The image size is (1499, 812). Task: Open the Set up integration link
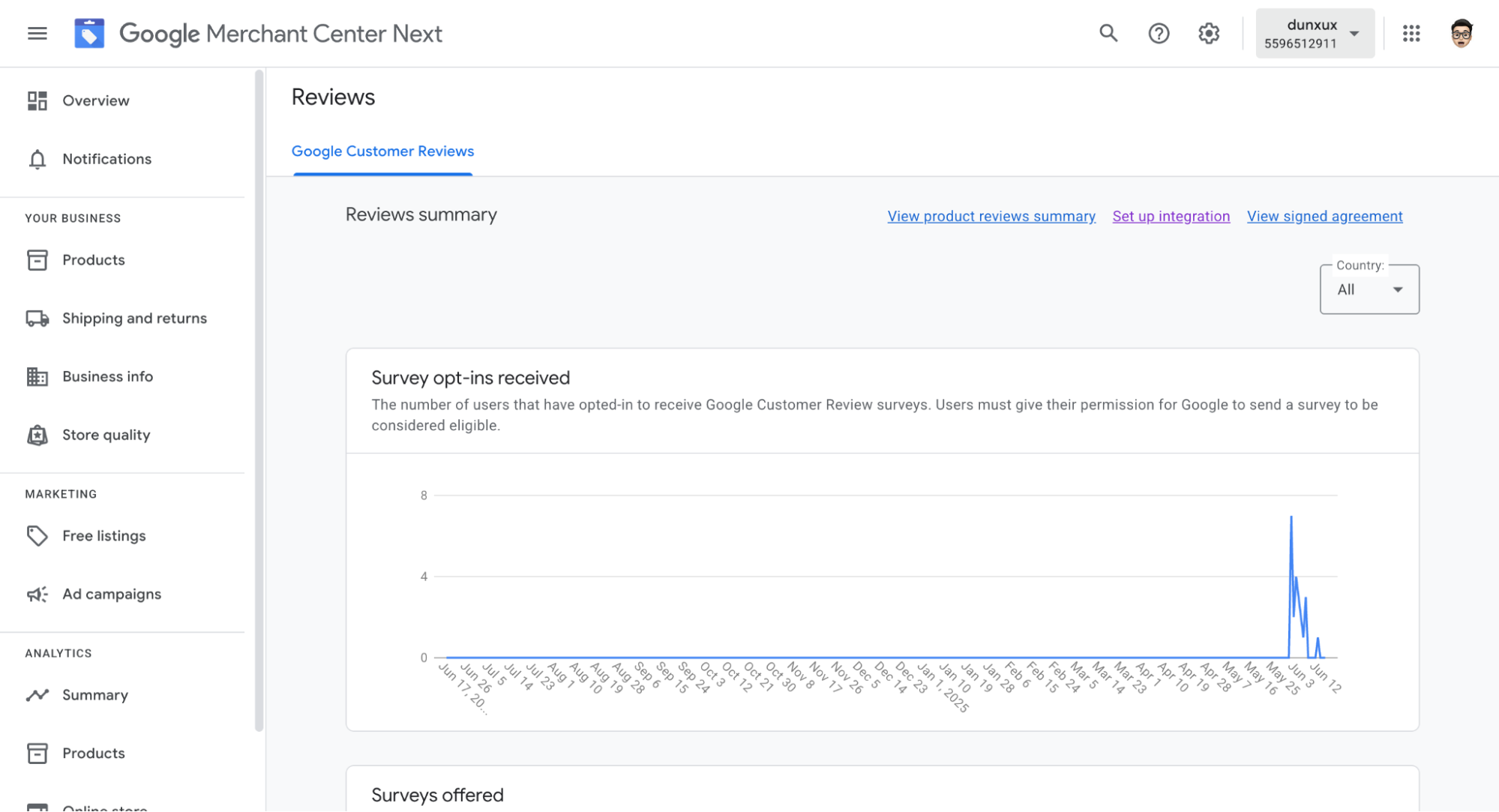pyautogui.click(x=1171, y=217)
